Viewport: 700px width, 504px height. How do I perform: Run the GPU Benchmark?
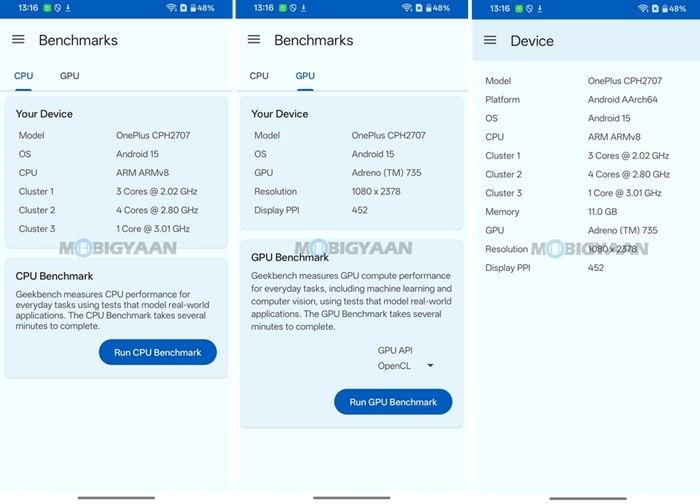393,402
